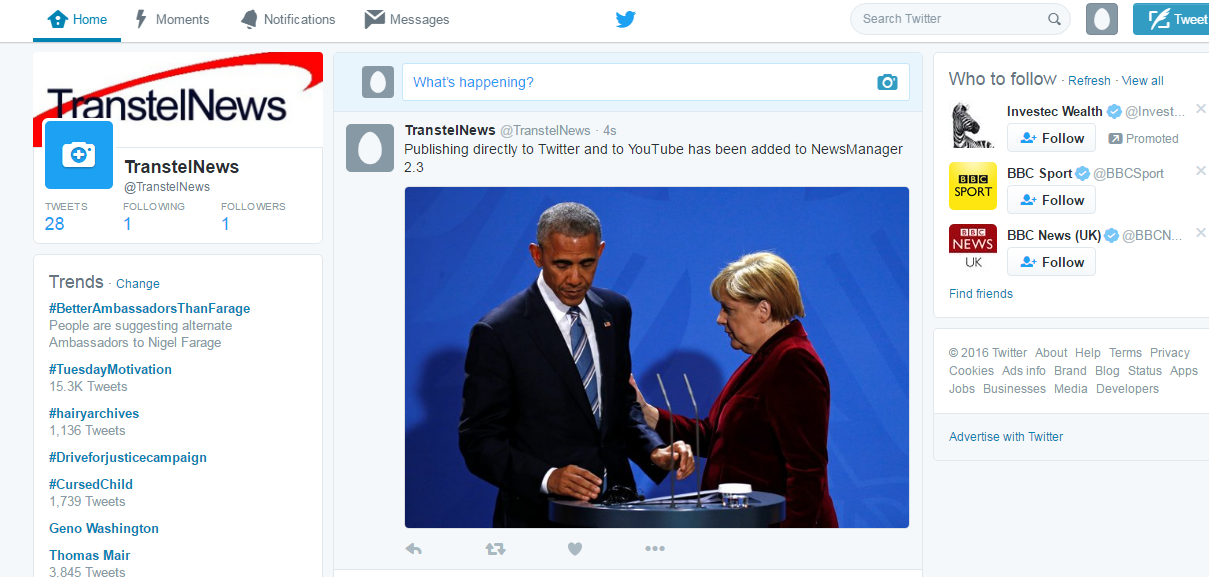Add a profile photo via camera icon
The height and width of the screenshot is (577, 1209).
coord(79,155)
